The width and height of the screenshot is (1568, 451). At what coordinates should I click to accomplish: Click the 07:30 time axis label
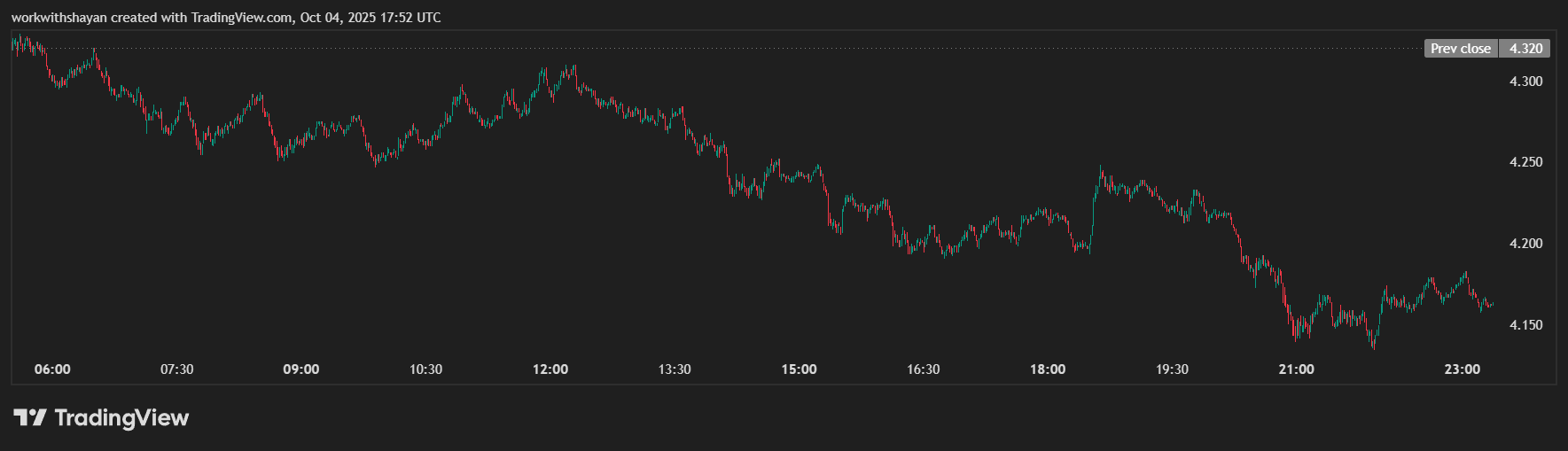pyautogui.click(x=176, y=369)
